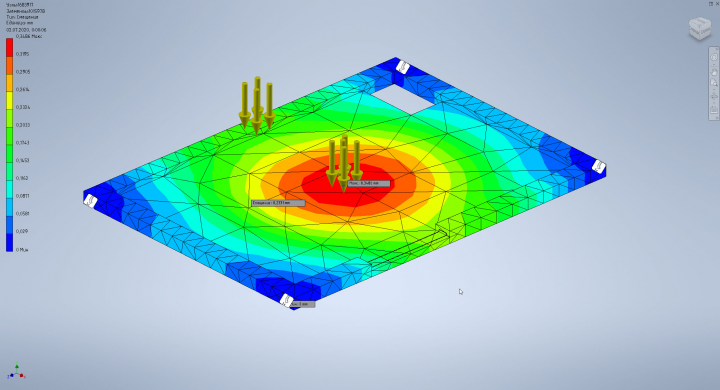The height and width of the screenshot is (390, 720).
Task: Close the navigation bar with its small X
Action: click(x=717, y=49)
